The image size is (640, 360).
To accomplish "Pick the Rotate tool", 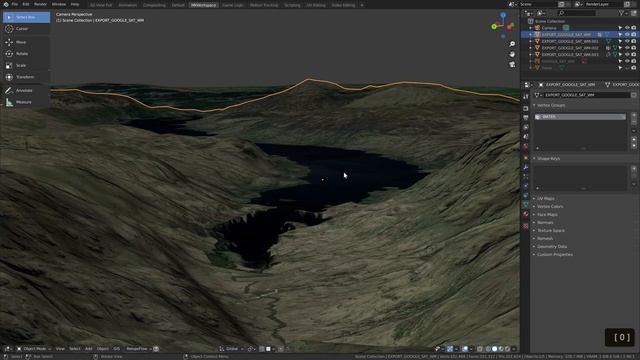I will click(26, 53).
